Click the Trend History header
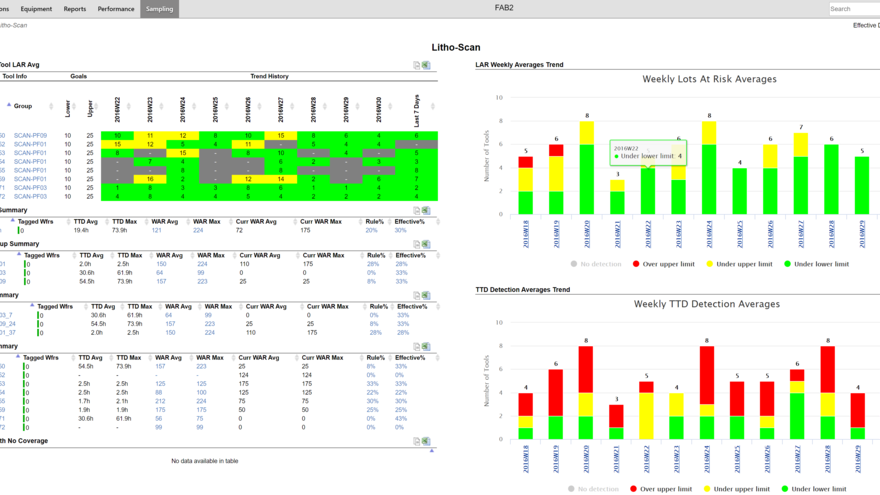This screenshot has height=495, width=880. click(x=269, y=76)
